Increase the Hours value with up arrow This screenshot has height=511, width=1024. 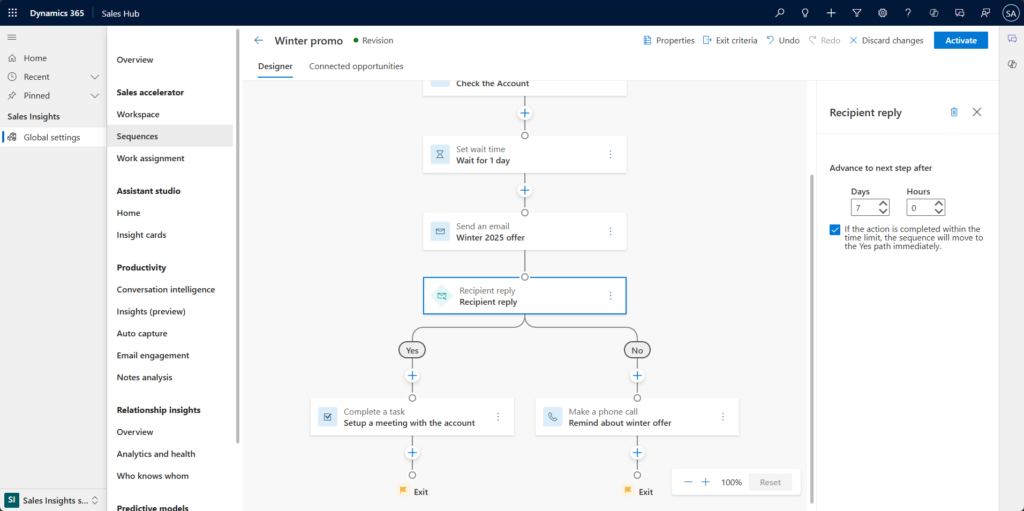938,204
